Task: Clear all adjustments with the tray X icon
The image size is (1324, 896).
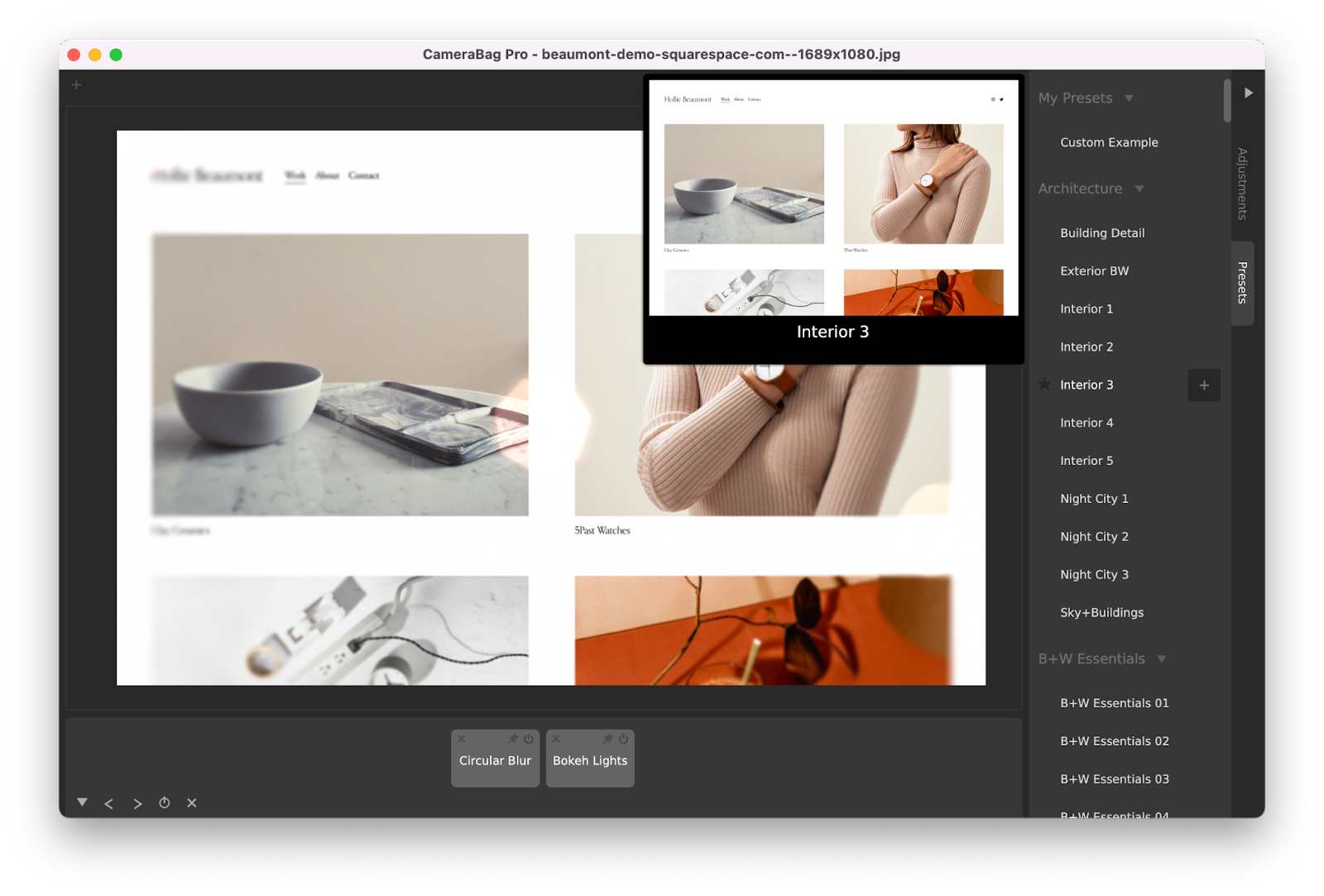Action: click(x=192, y=803)
